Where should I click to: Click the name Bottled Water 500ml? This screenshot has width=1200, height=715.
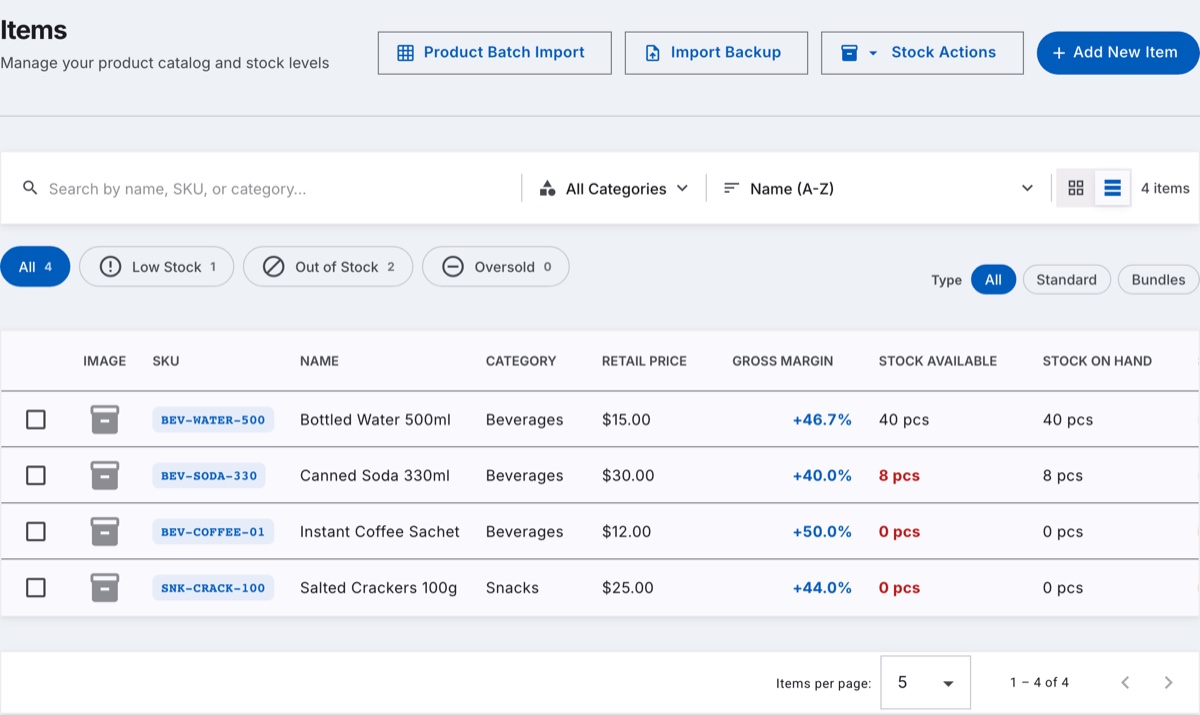[x=375, y=420]
